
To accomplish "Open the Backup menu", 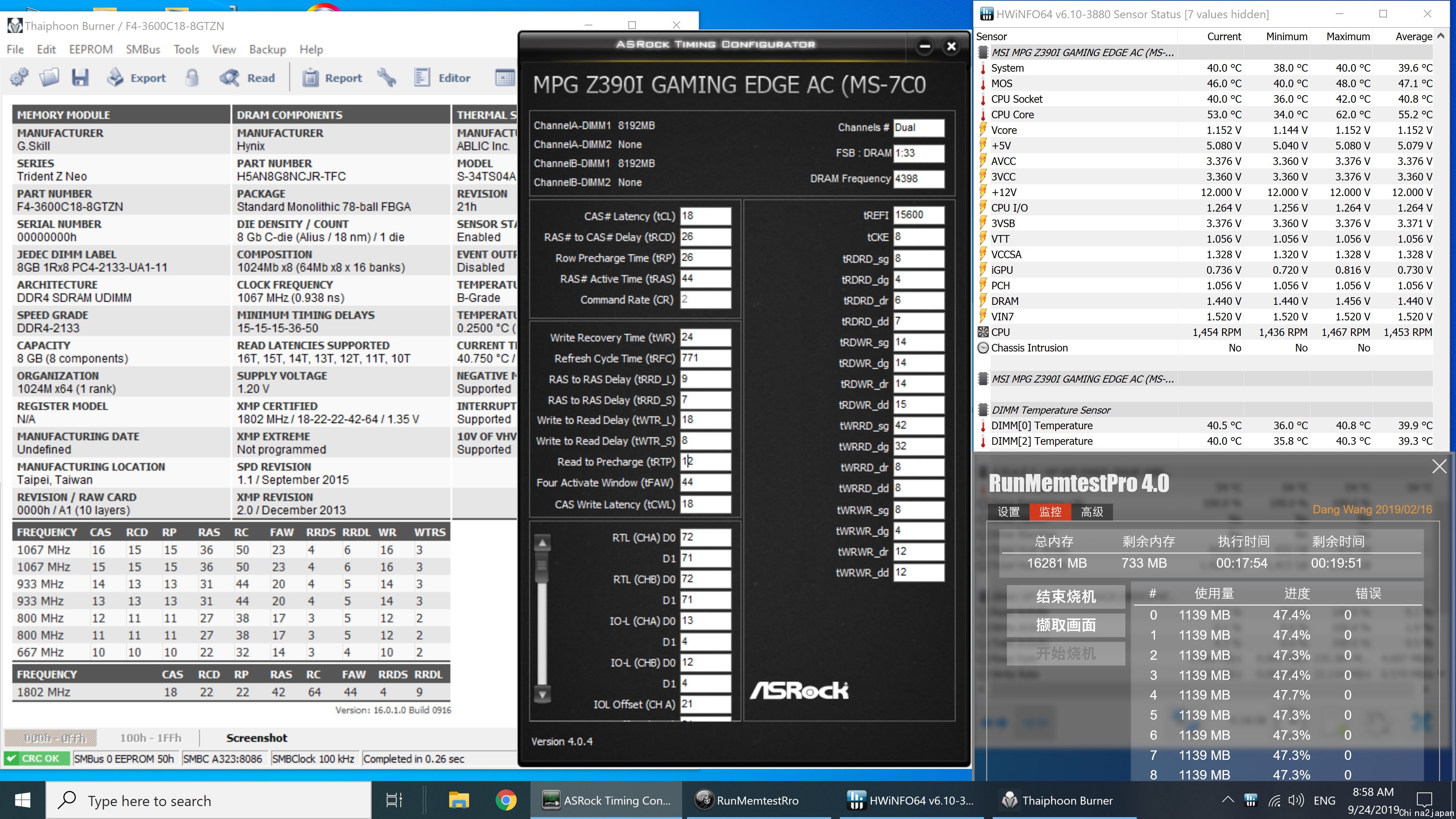I will click(x=267, y=49).
